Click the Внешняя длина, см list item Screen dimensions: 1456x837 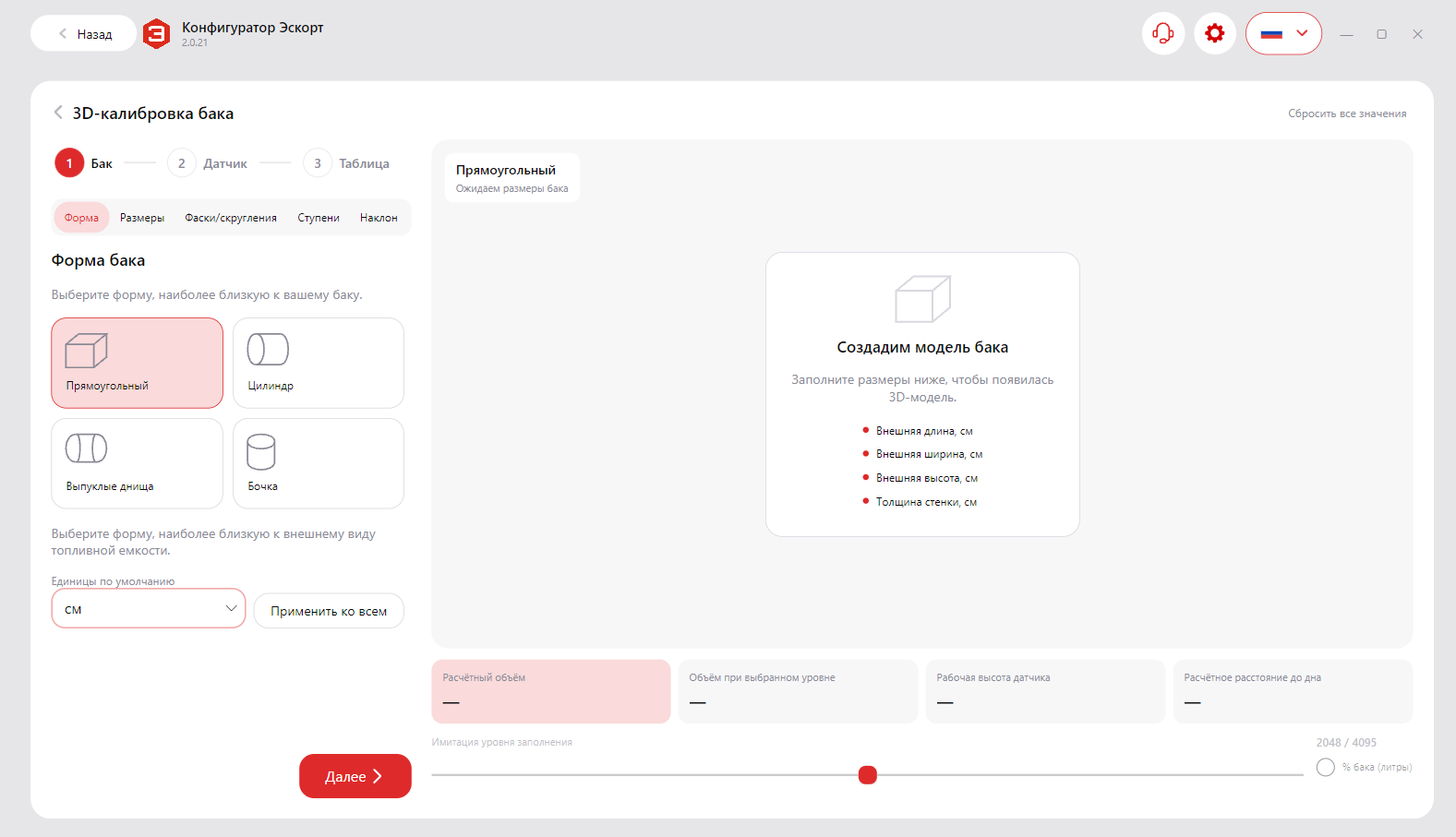[924, 431]
